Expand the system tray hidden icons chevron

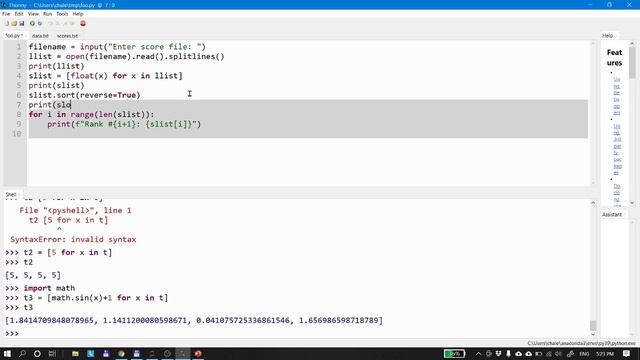(478, 354)
